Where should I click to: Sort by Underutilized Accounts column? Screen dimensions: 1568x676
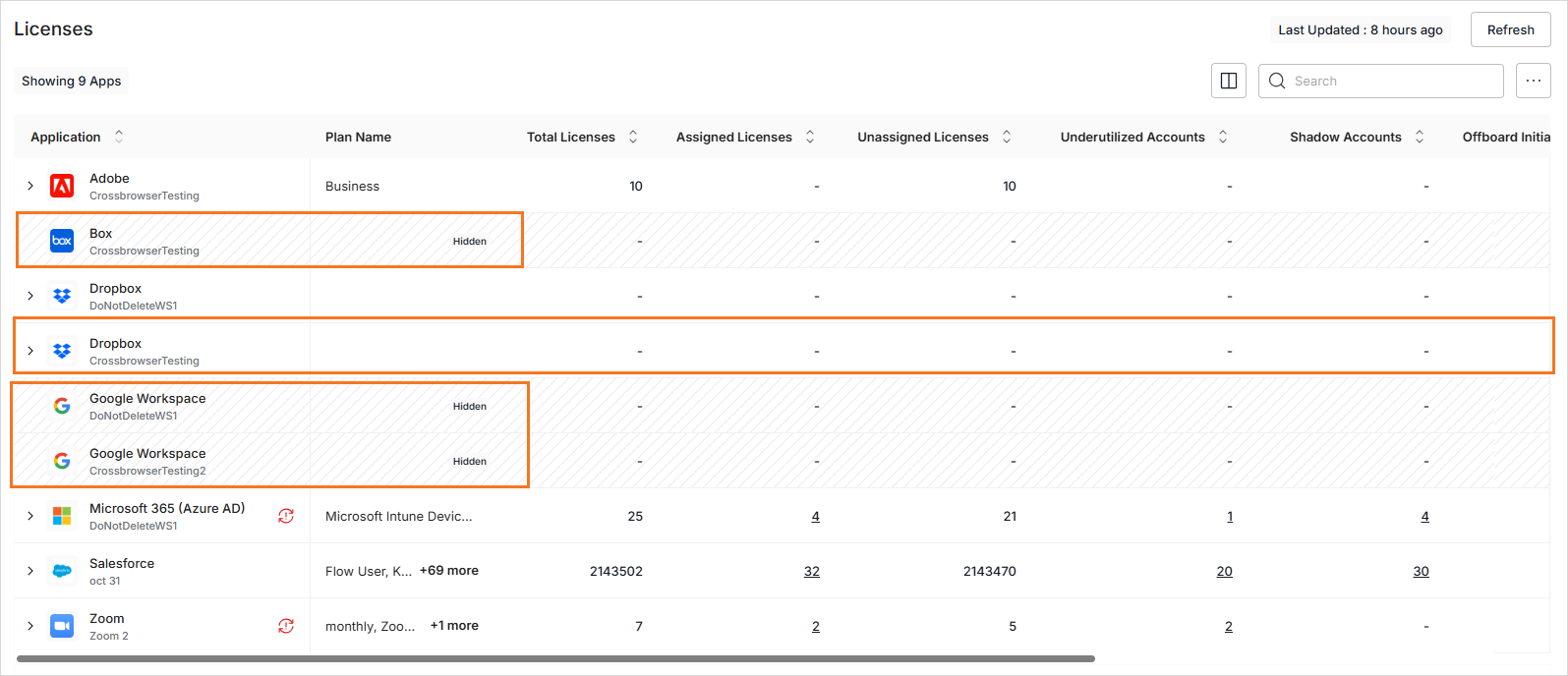1223,137
